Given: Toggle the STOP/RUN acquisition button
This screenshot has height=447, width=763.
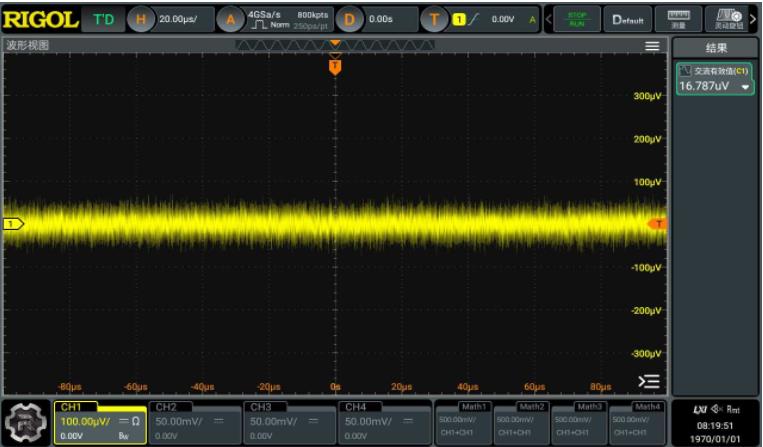Looking at the screenshot, I should click(577, 19).
